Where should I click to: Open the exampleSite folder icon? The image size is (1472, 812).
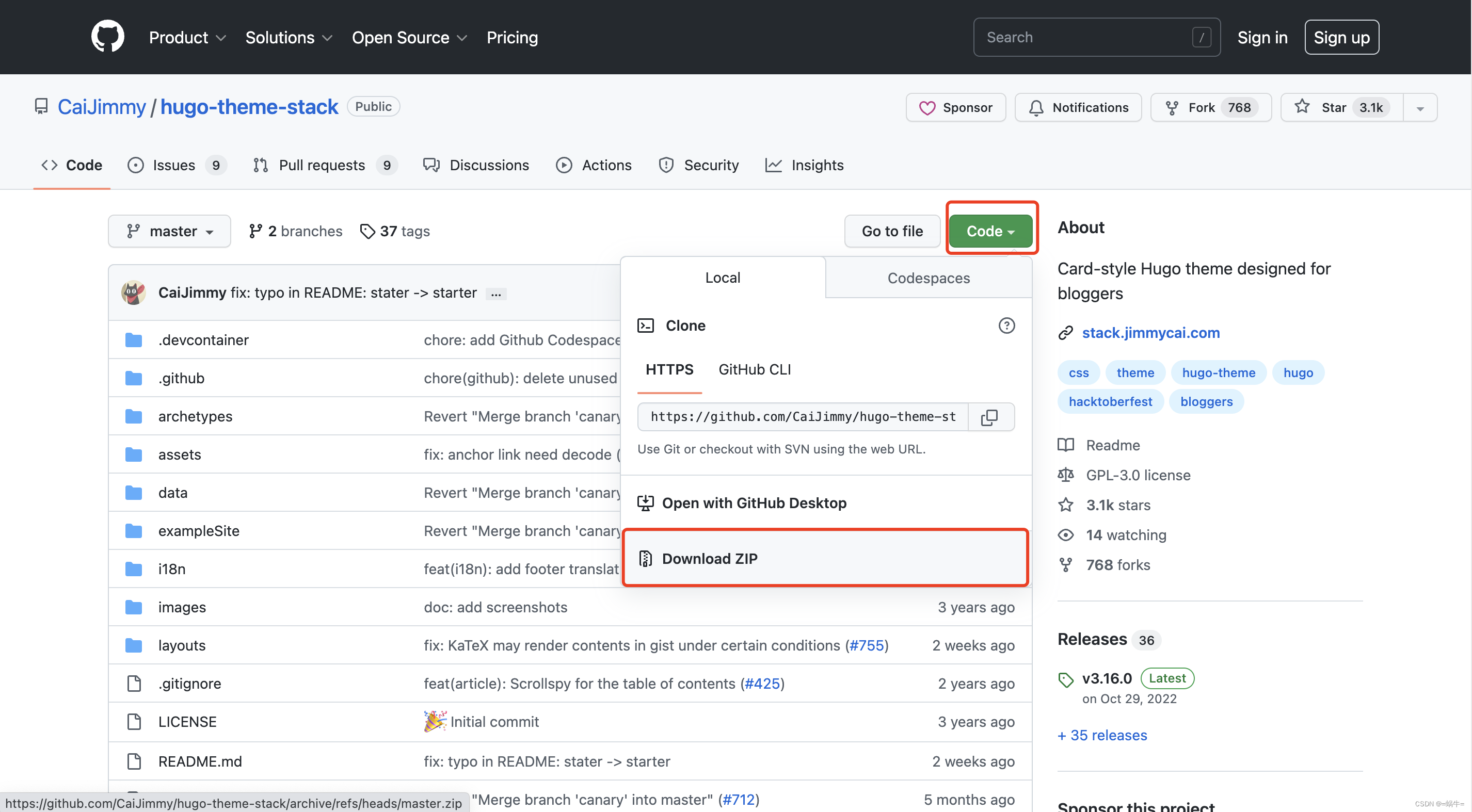pos(134,532)
